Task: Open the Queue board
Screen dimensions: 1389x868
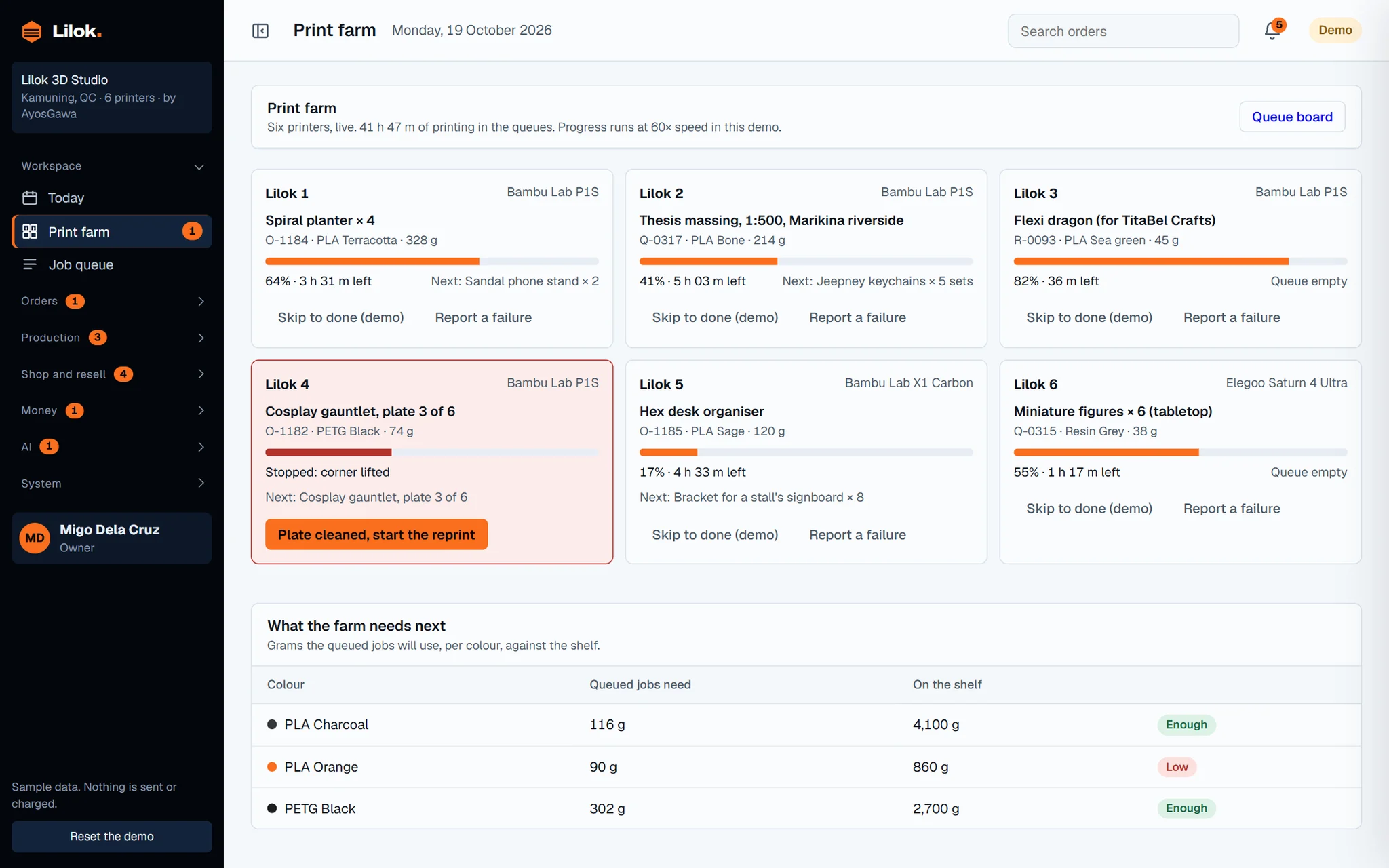Action: pos(1292,117)
